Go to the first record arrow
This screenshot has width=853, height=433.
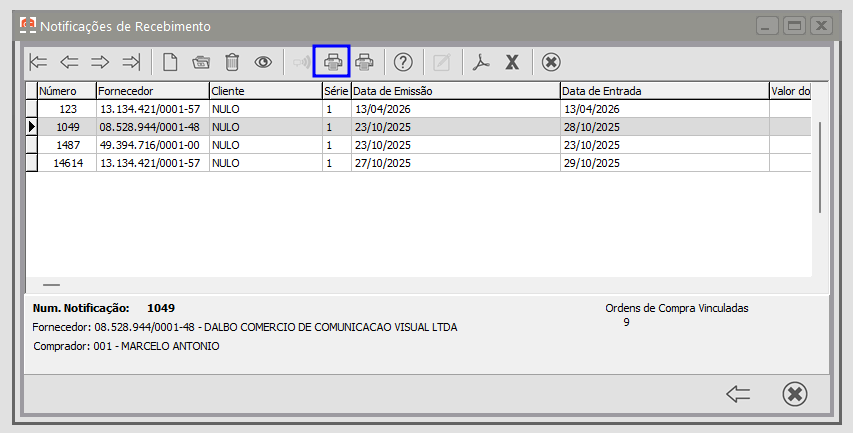point(38,62)
